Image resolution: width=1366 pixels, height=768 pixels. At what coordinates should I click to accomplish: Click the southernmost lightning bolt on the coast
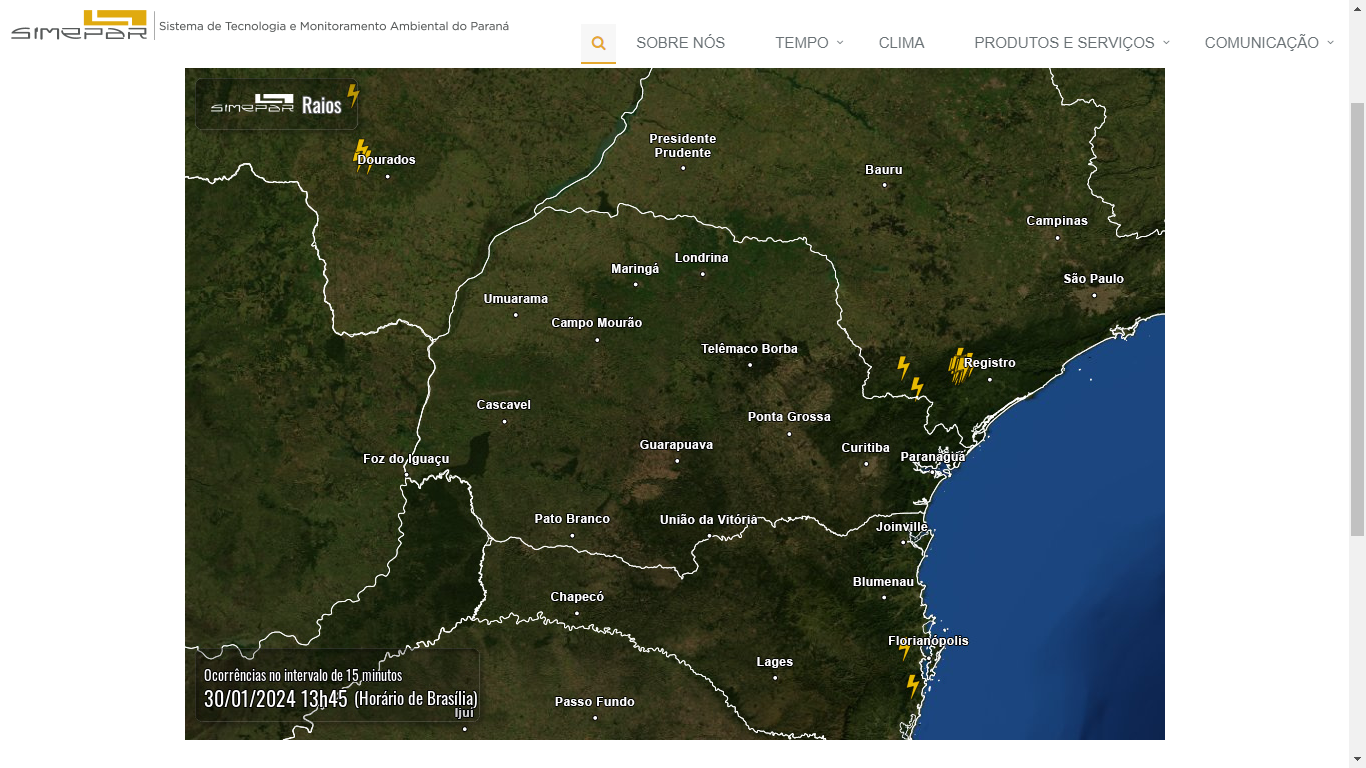click(912, 685)
